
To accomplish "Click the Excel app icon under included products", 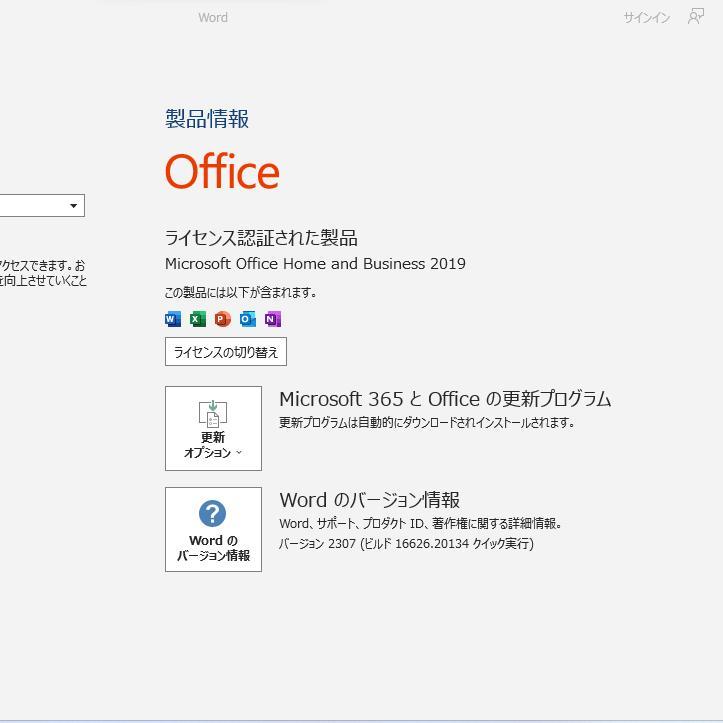I will tap(198, 319).
